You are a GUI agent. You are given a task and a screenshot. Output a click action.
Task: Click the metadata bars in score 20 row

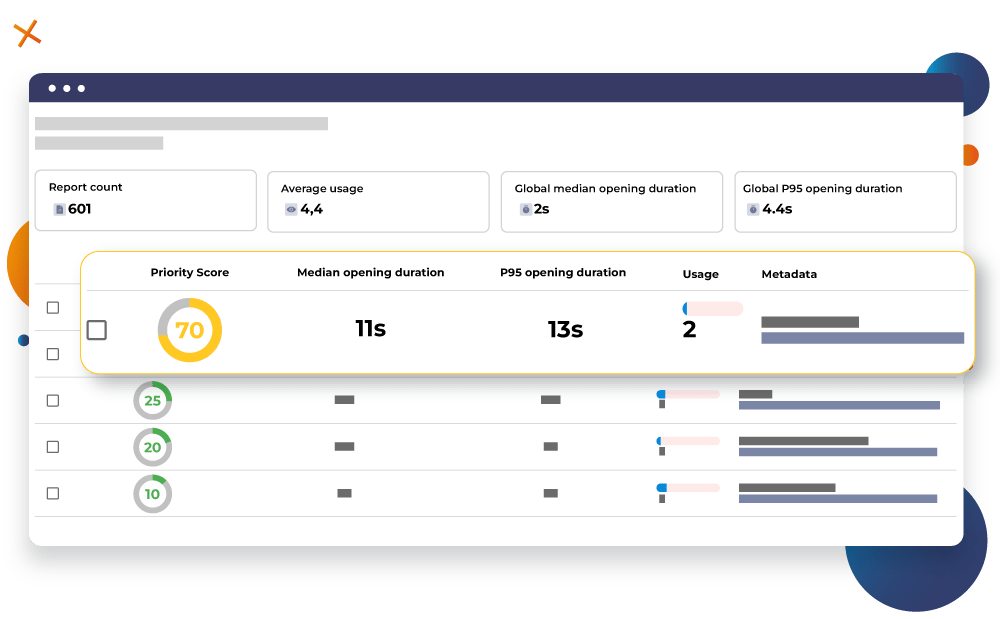coord(838,446)
